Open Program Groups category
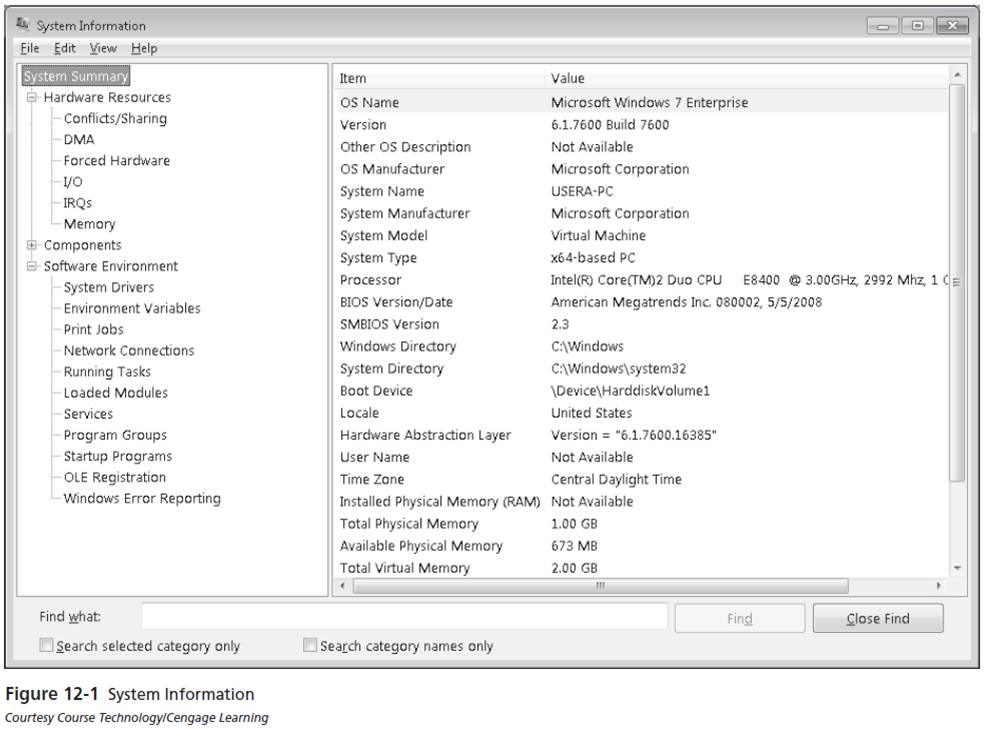984x729 pixels. 115,435
